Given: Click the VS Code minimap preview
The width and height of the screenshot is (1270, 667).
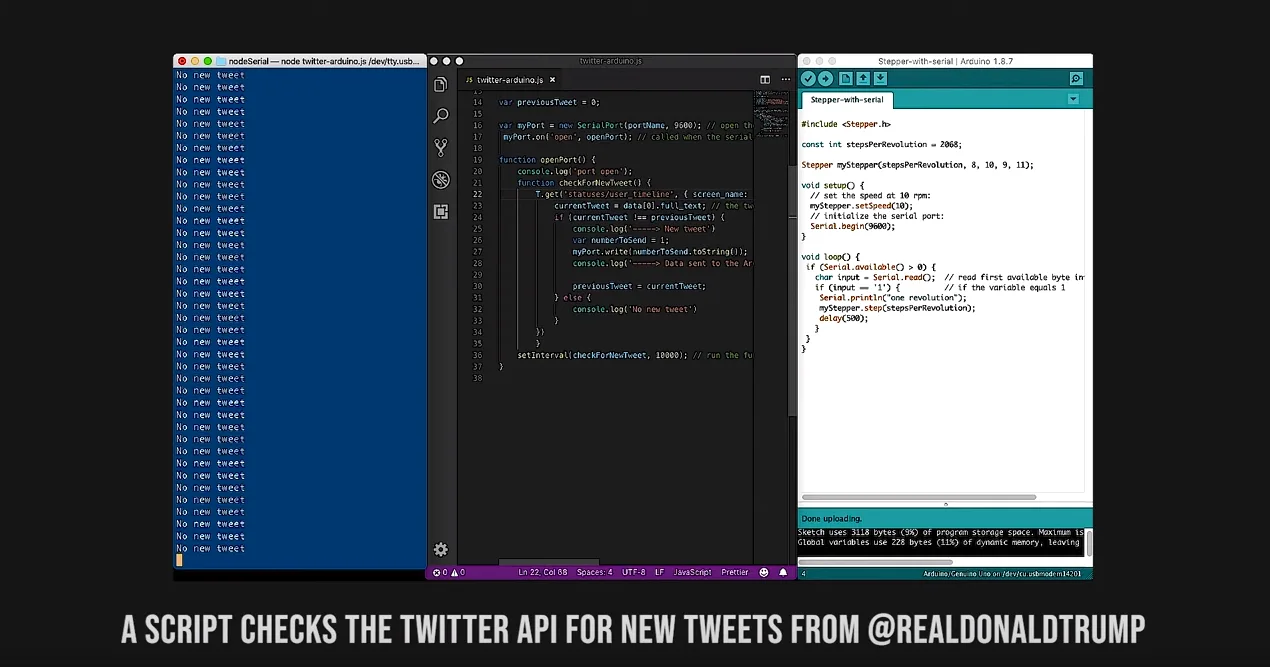Looking at the screenshot, I should (771, 115).
